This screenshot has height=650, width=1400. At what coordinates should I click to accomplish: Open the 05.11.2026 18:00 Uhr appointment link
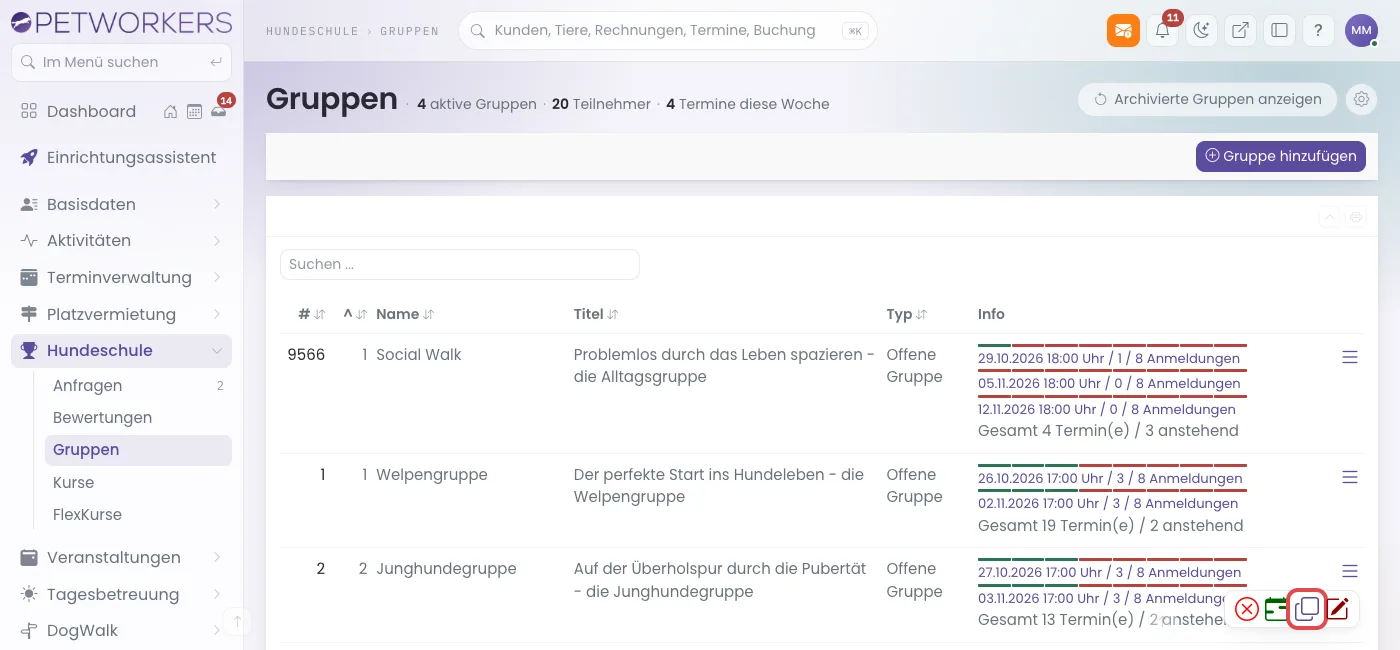(x=1109, y=384)
